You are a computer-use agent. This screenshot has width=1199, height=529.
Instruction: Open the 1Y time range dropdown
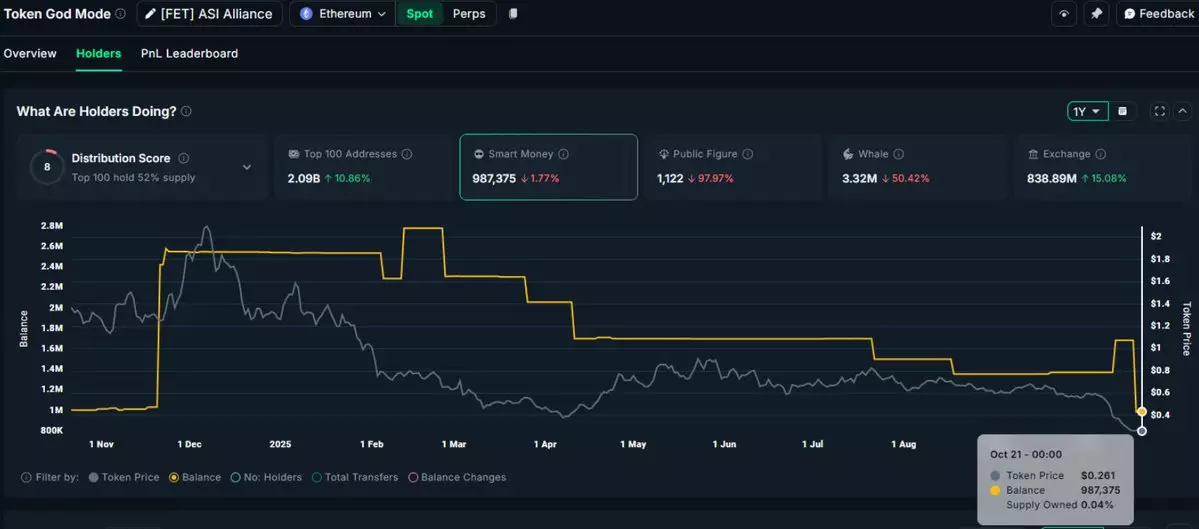coord(1087,111)
